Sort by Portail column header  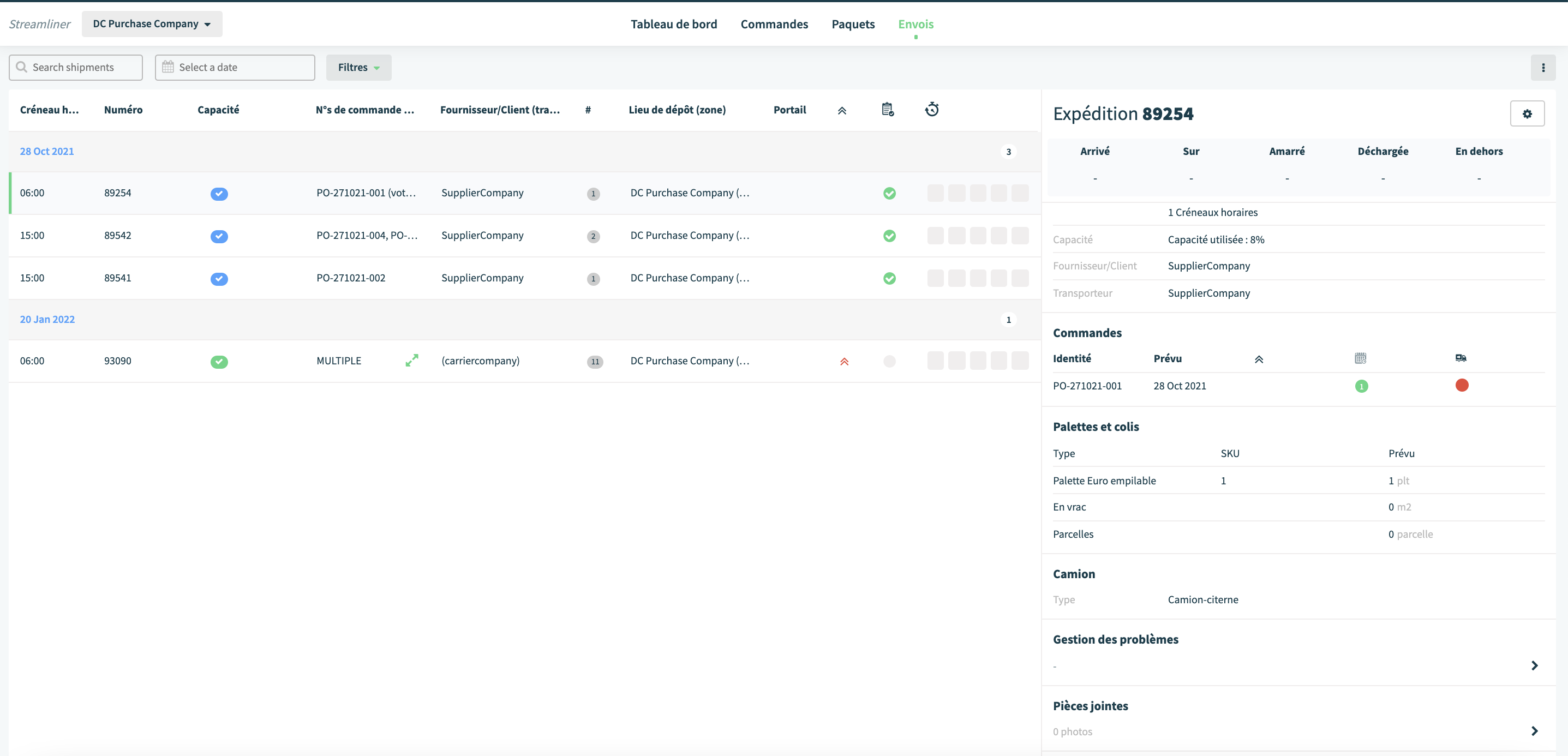coord(789,110)
